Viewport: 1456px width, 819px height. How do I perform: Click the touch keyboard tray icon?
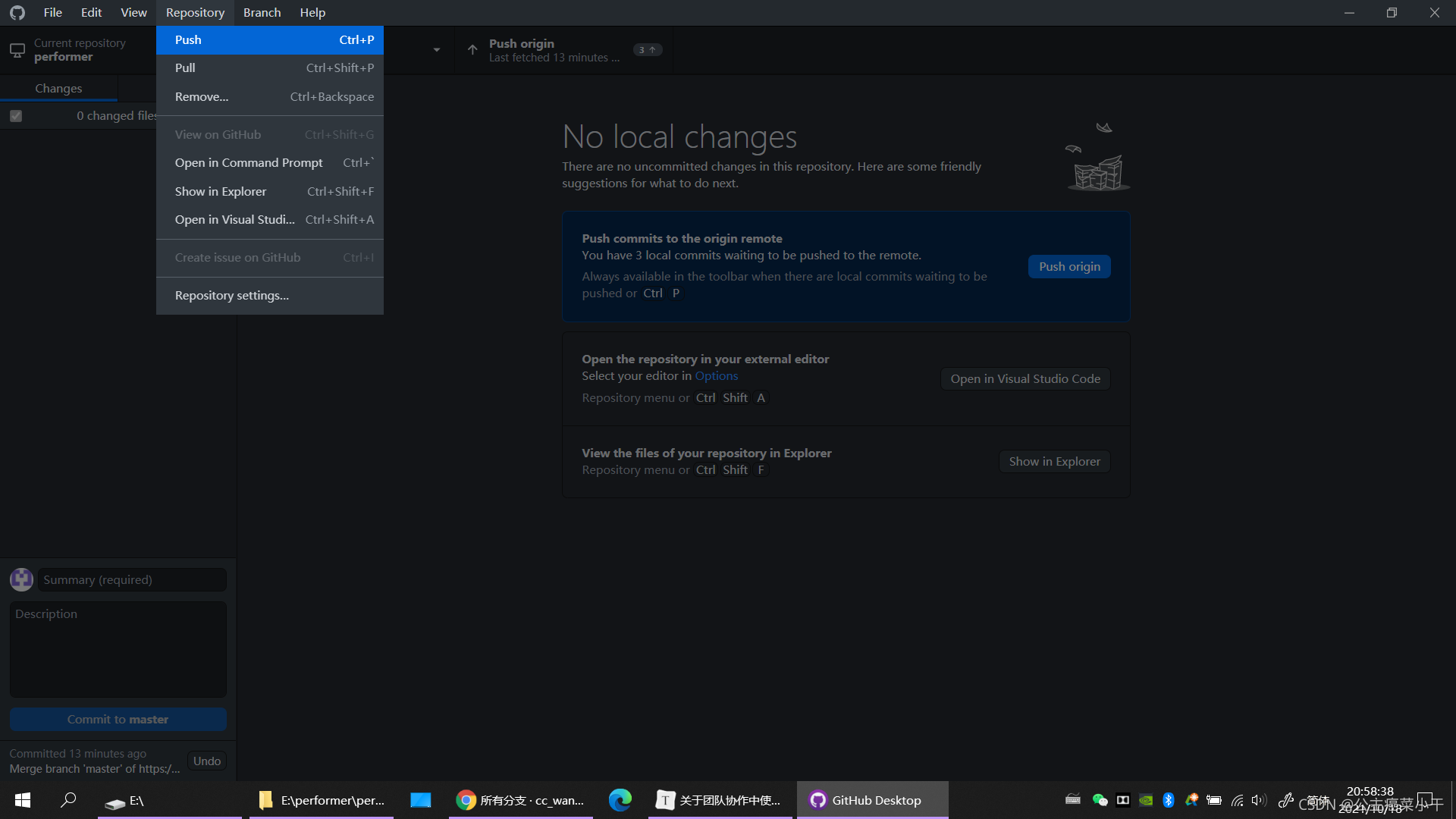[x=1073, y=799]
